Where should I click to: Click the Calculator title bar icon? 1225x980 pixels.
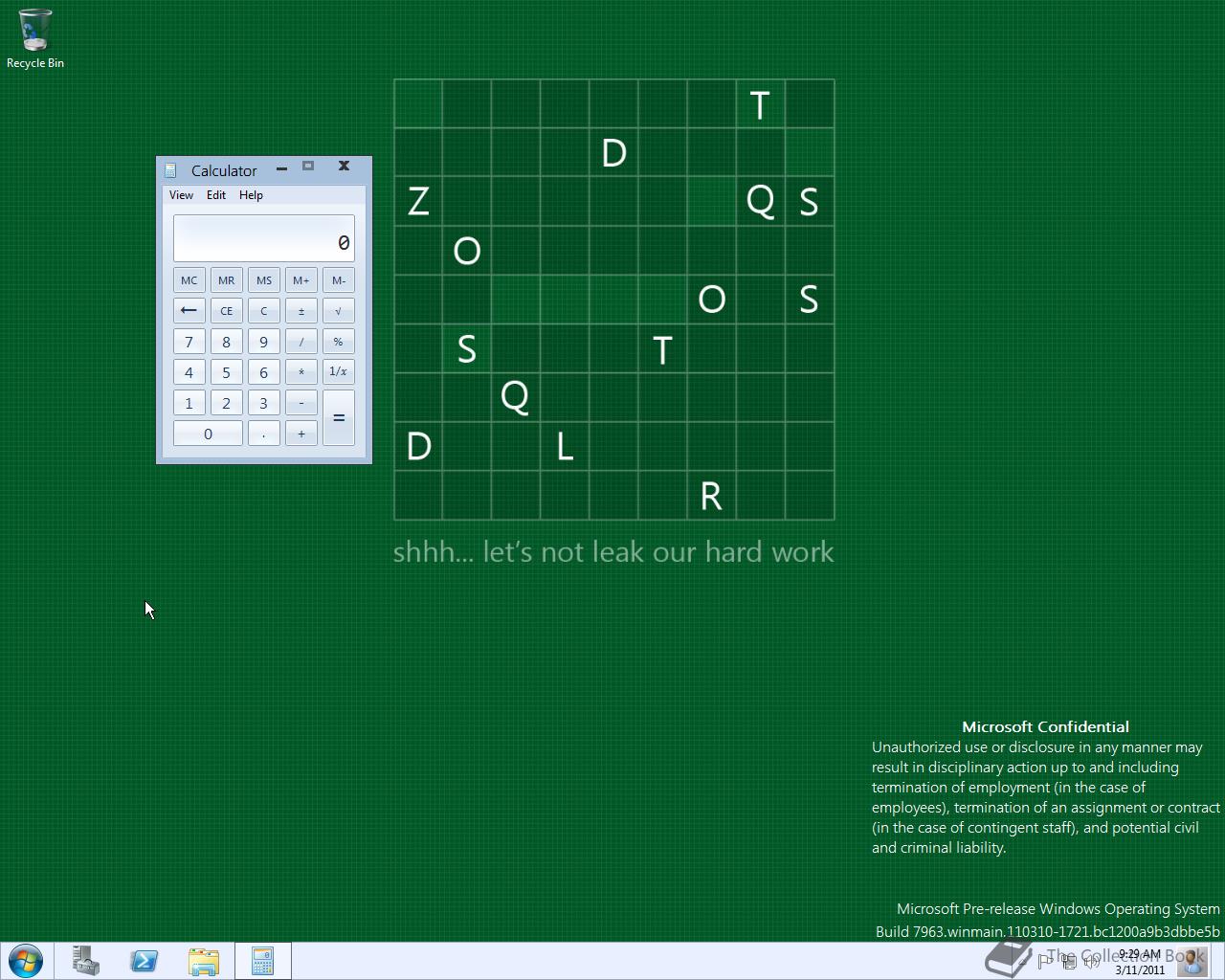[171, 170]
